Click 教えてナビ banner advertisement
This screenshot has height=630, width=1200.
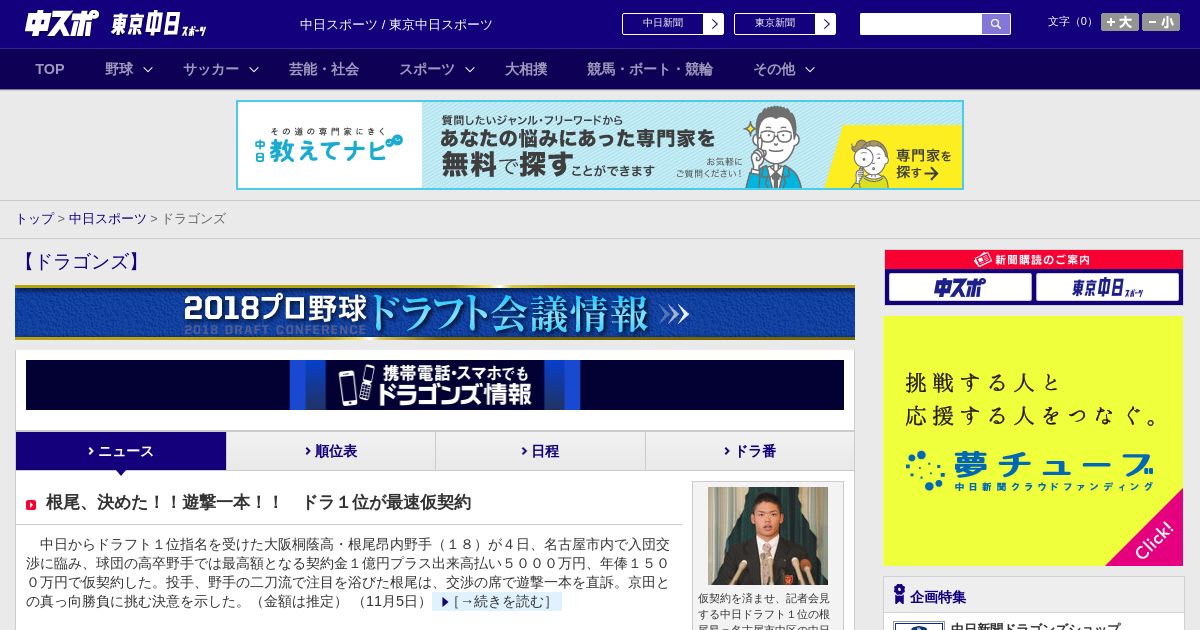[600, 145]
